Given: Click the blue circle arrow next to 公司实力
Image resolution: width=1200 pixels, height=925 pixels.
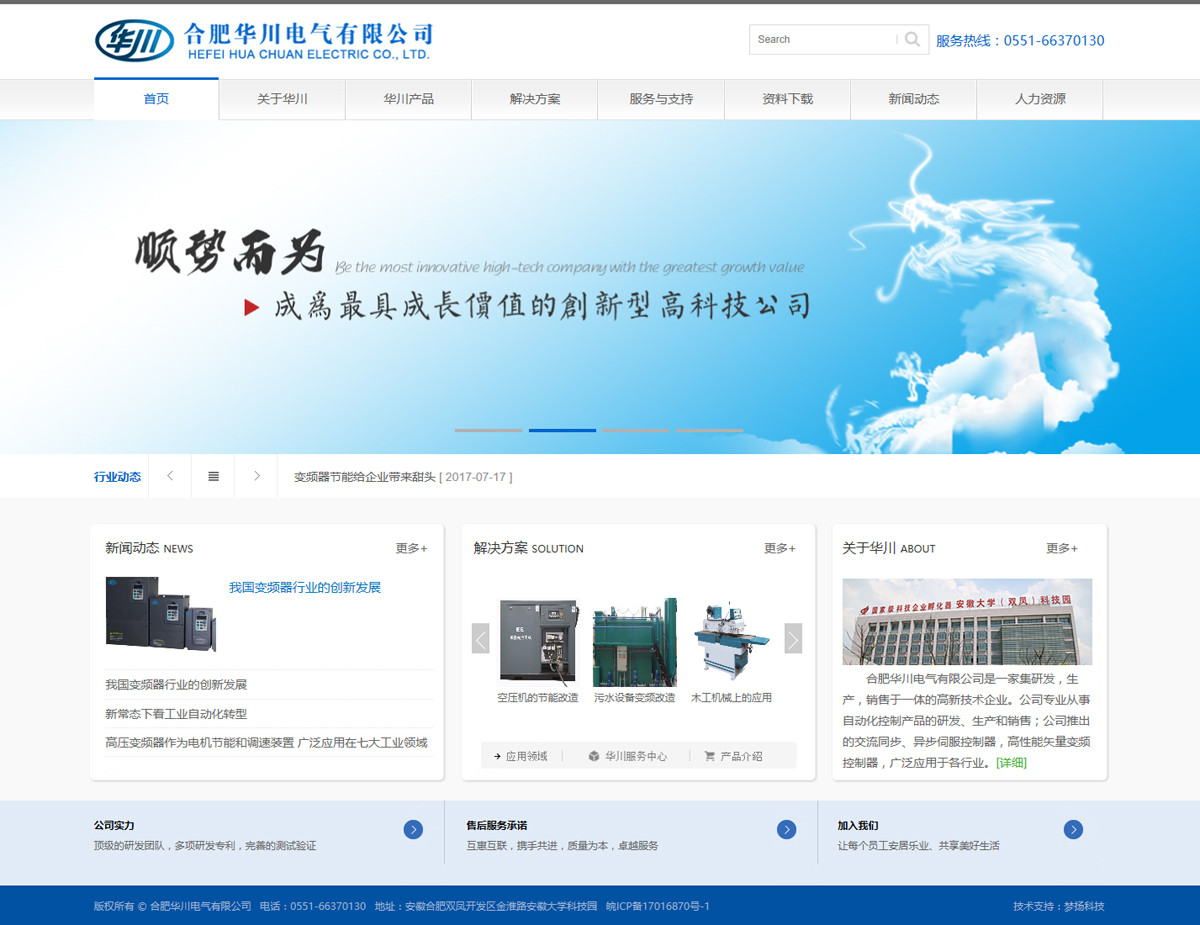Looking at the screenshot, I should click(413, 830).
